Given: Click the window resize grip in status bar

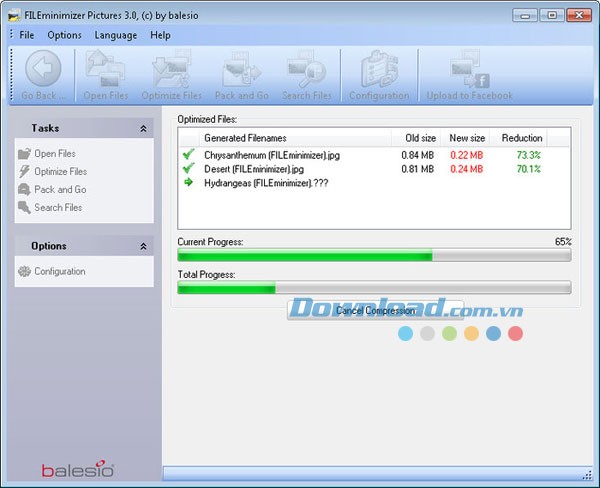Looking at the screenshot, I should [x=587, y=475].
